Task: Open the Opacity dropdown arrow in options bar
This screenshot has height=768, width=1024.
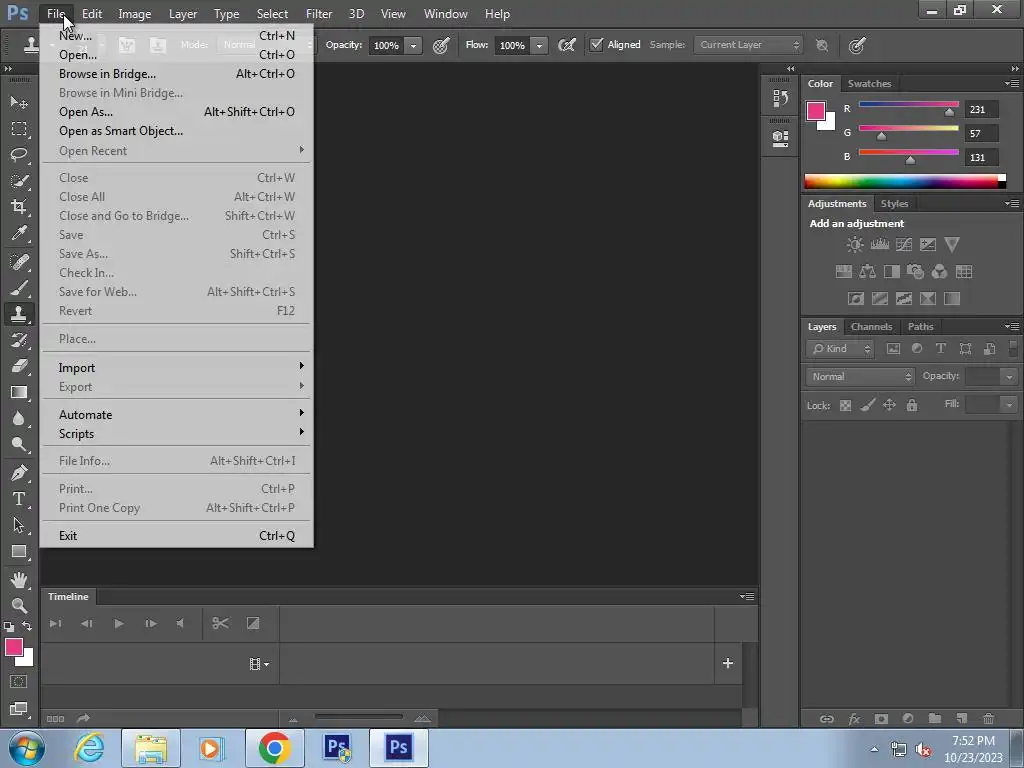Action: coord(413,46)
